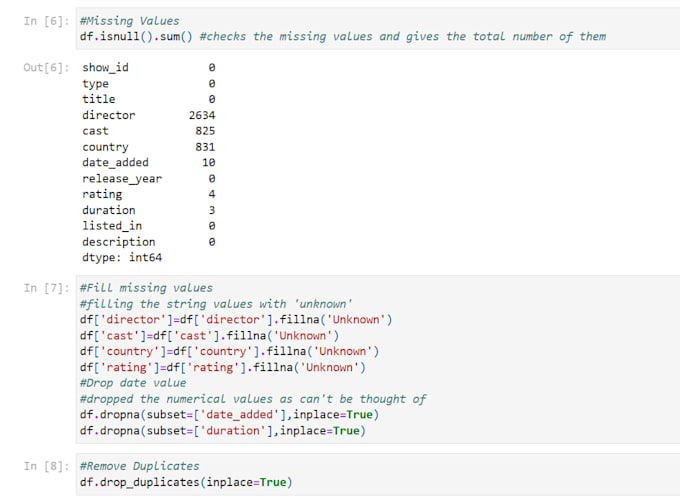680x501 pixels.
Task: Click the description output label
Action: pos(119,242)
